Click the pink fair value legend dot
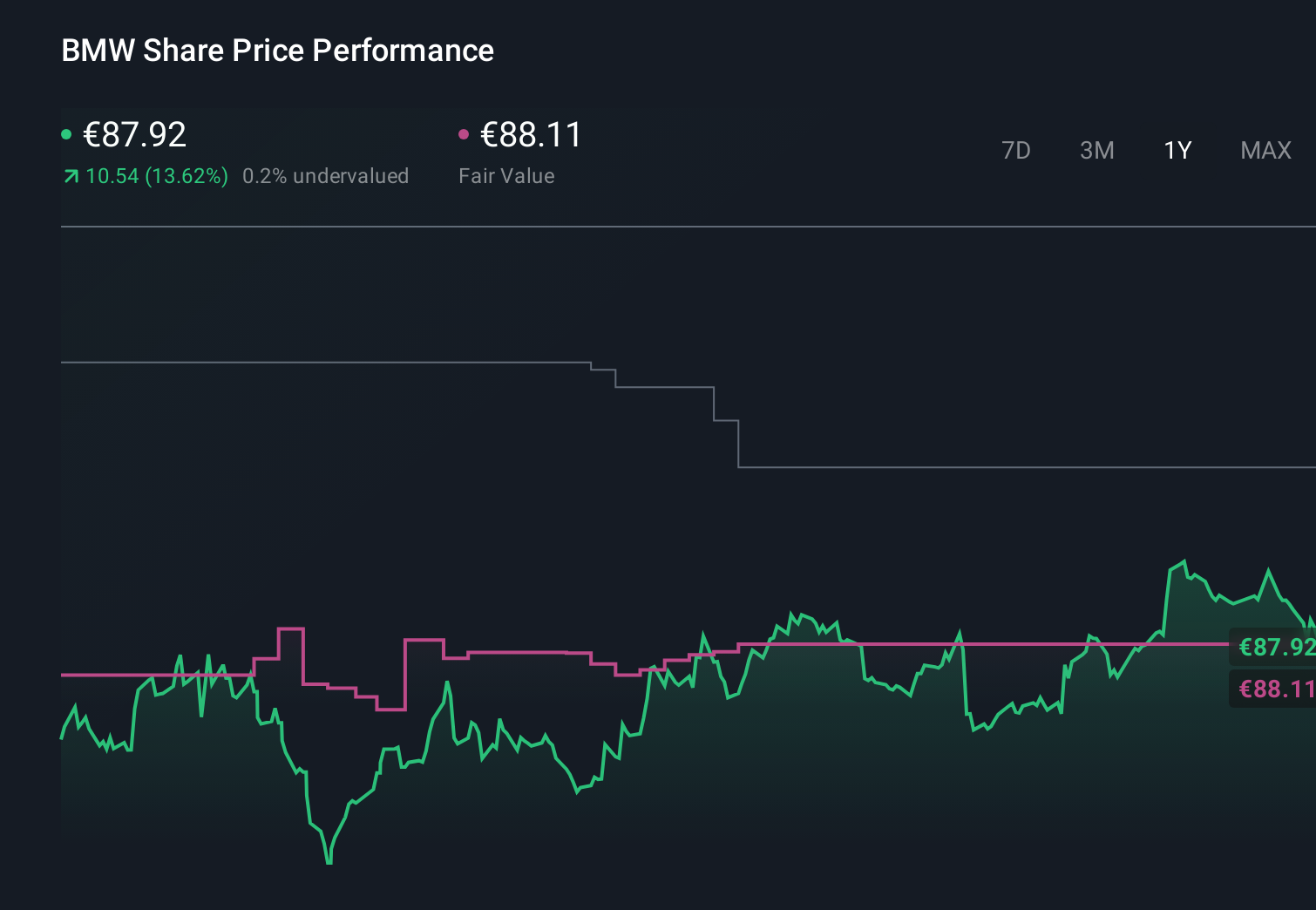Image resolution: width=1316 pixels, height=910 pixels. (x=464, y=134)
